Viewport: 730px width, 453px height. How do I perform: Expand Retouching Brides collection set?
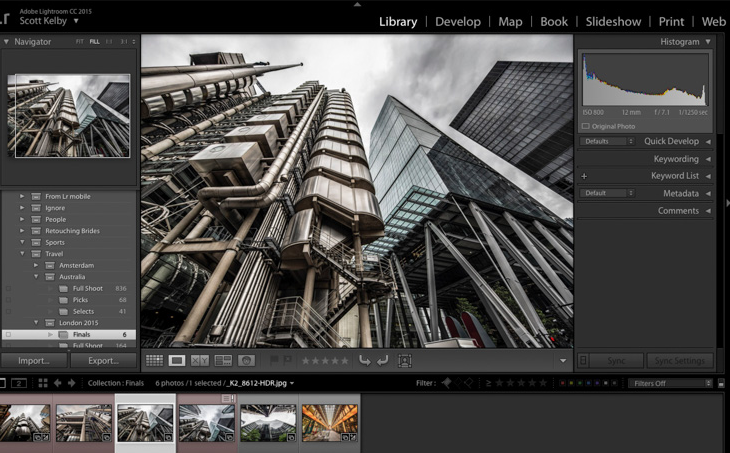21,230
